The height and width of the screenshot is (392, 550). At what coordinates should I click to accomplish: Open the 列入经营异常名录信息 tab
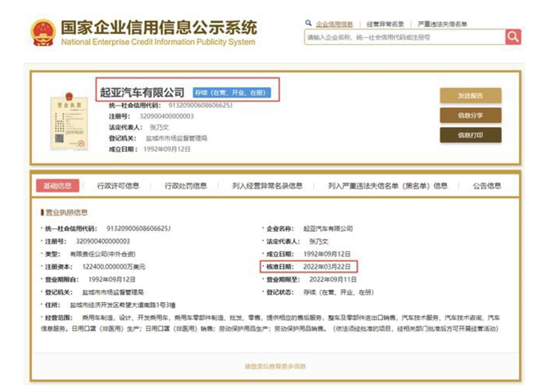coord(267,185)
